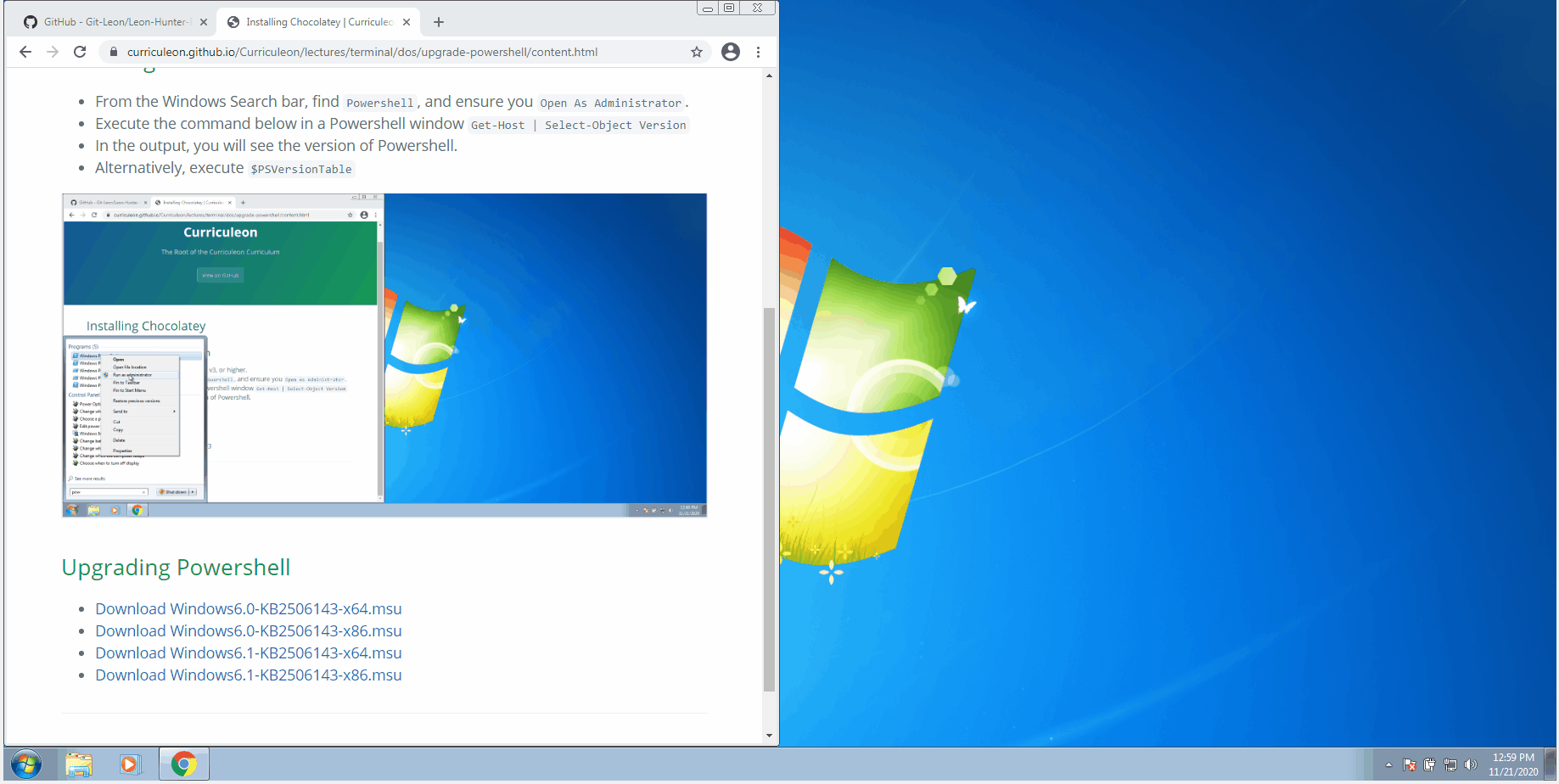Click the page scrollbar down arrow
Image resolution: width=1559 pixels, height=784 pixels.
(x=769, y=736)
